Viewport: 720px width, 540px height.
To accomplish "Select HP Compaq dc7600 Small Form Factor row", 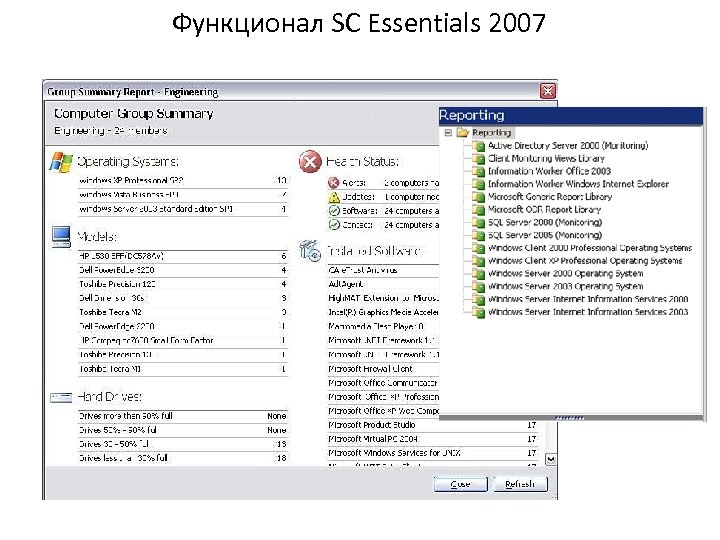I will (183, 341).
